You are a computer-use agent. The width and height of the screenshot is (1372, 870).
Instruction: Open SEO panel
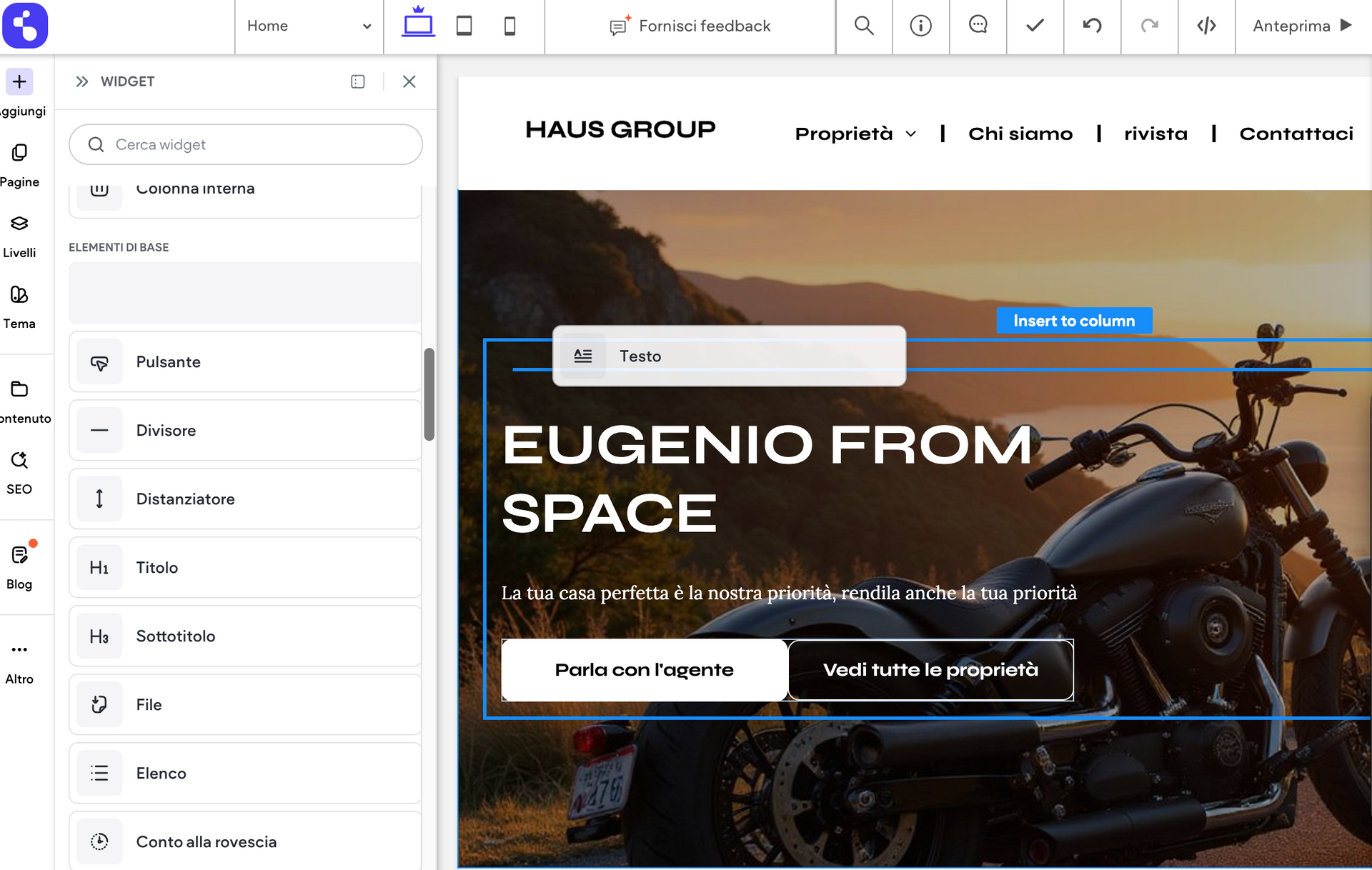pyautogui.click(x=19, y=473)
